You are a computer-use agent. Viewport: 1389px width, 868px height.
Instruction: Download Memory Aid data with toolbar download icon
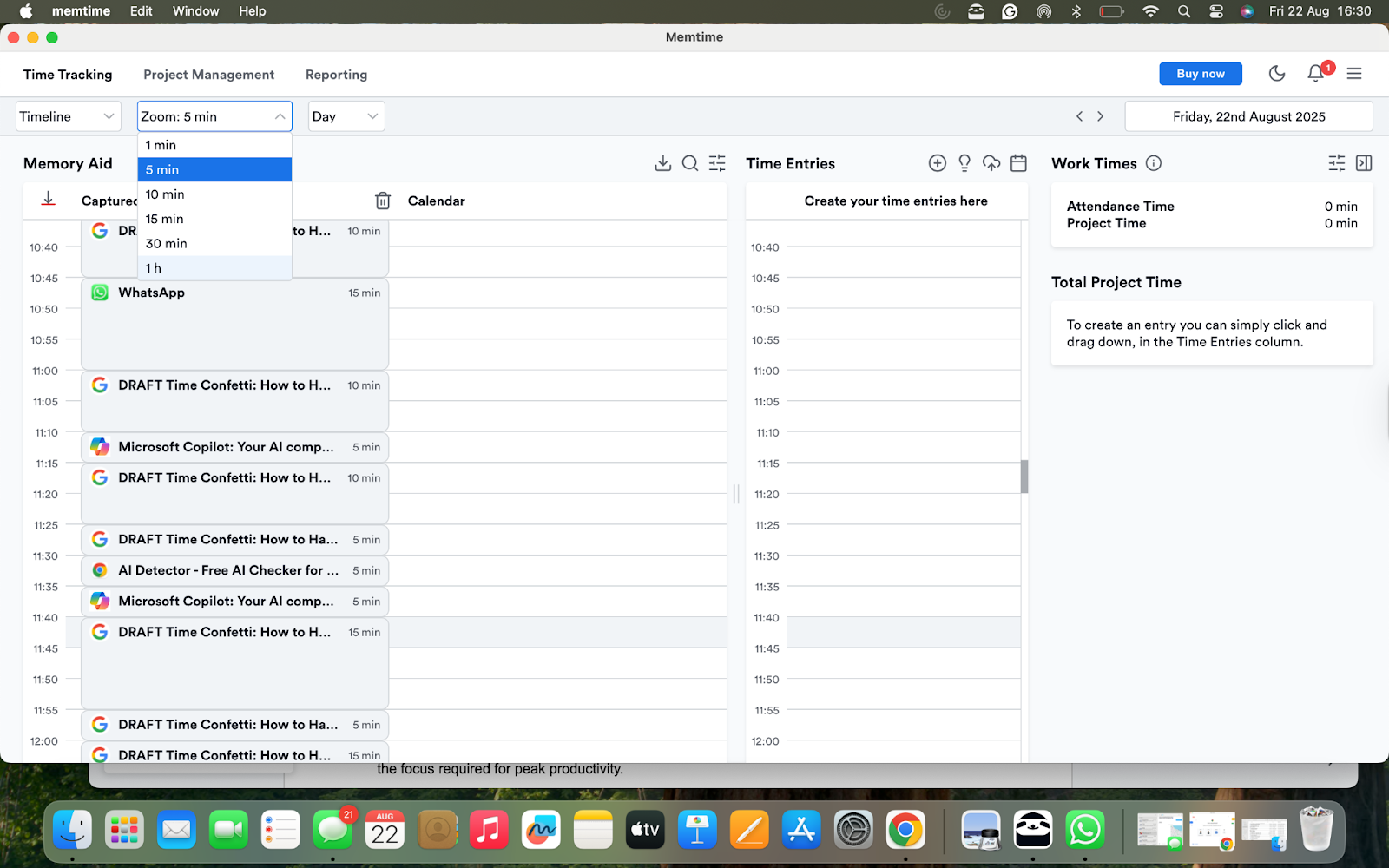click(663, 163)
